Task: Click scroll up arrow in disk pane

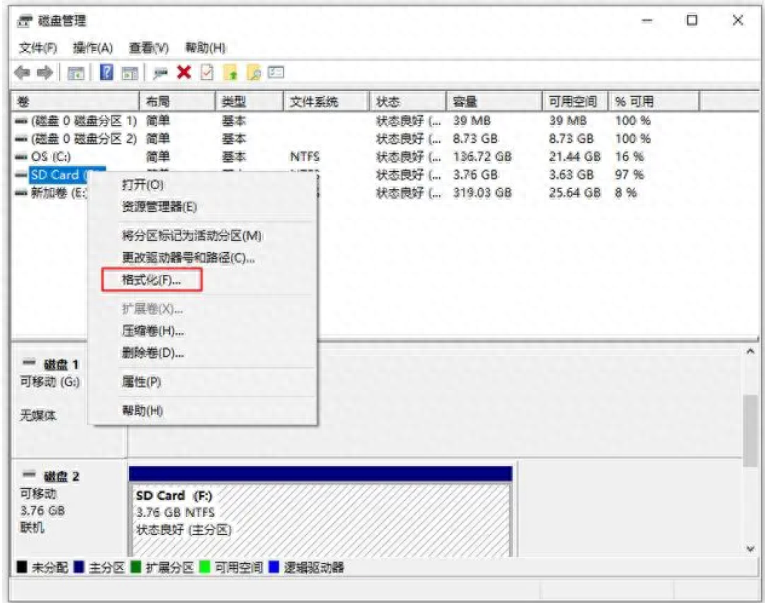Action: click(x=750, y=351)
